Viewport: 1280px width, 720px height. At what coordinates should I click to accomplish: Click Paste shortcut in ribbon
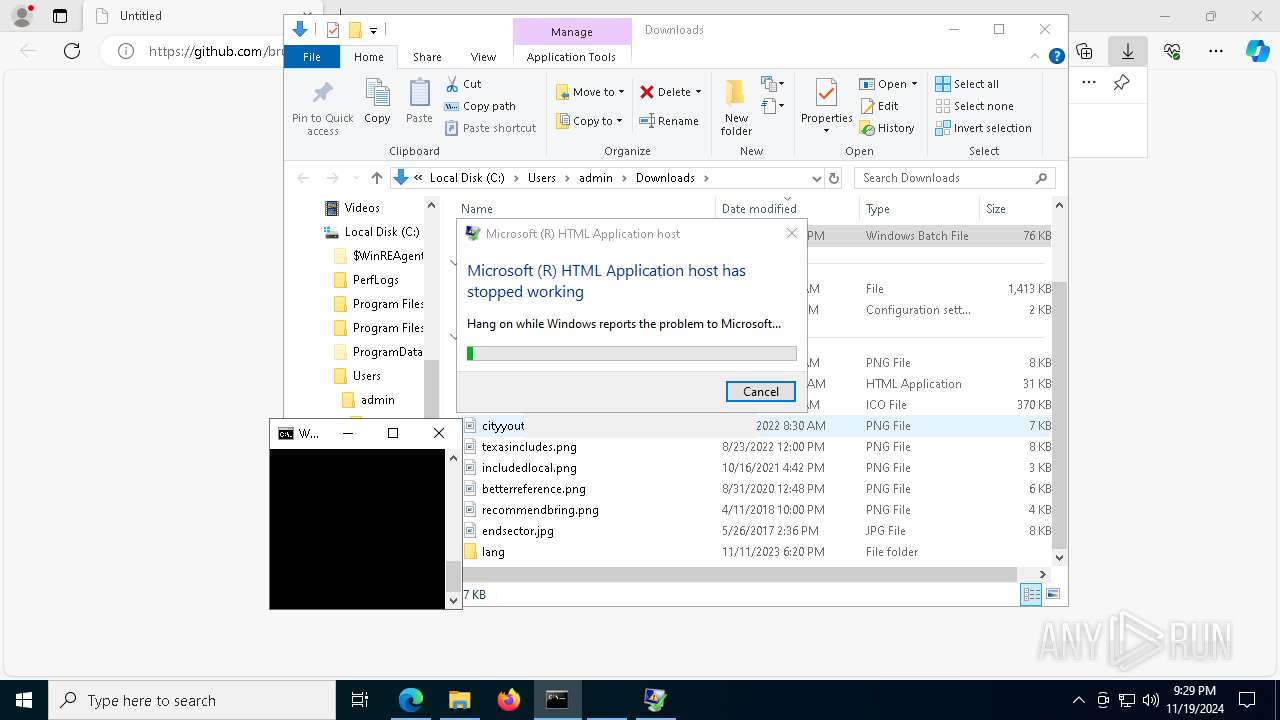click(490, 128)
